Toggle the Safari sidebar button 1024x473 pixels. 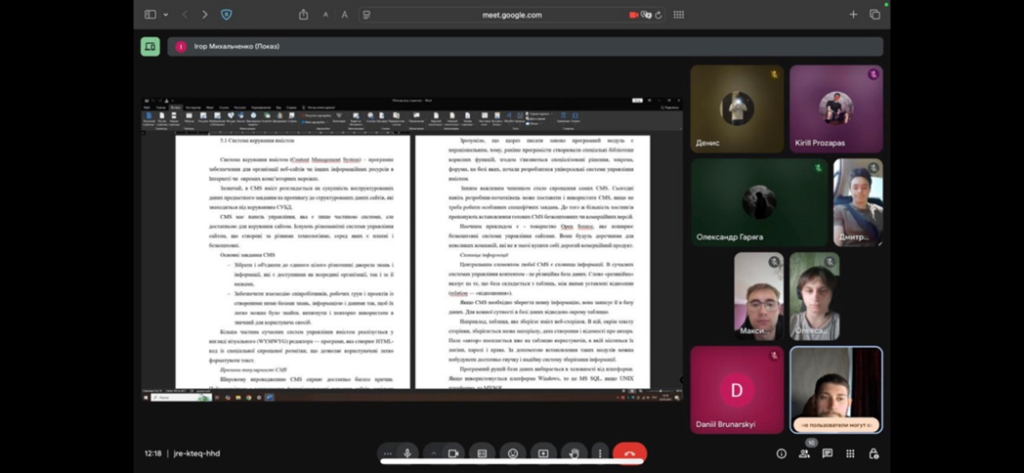pos(150,14)
